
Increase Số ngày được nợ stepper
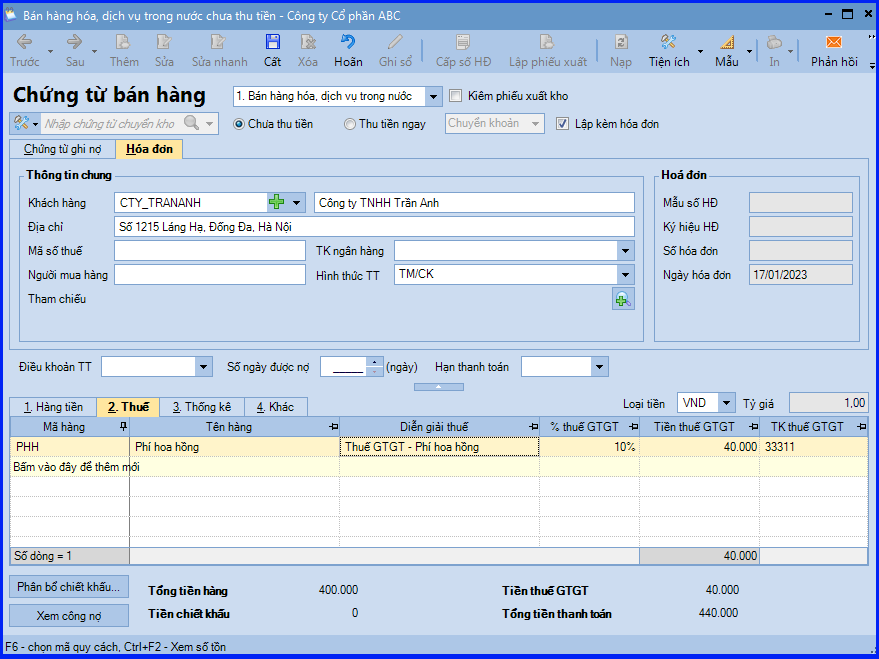pos(374,362)
